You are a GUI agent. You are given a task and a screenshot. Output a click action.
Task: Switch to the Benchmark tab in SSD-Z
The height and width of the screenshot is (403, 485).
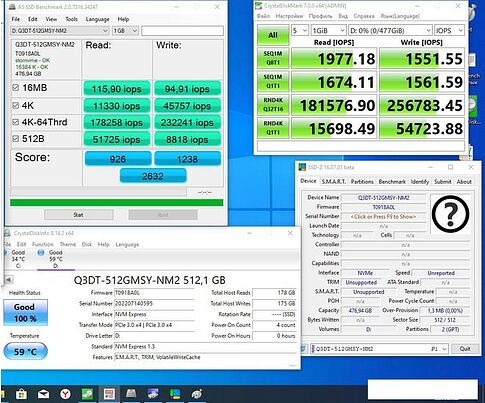(x=392, y=182)
